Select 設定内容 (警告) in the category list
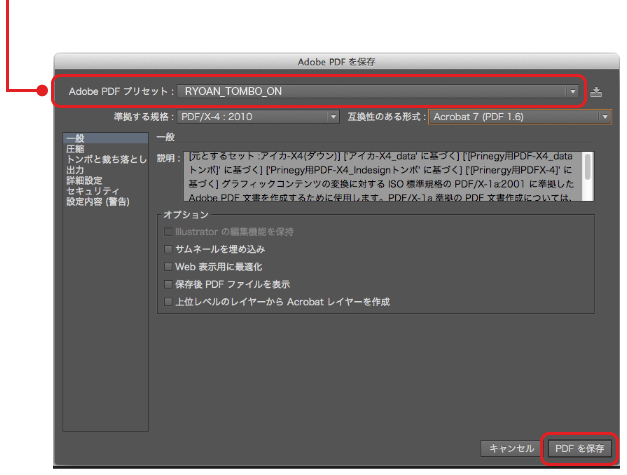This screenshot has width=627, height=475. (106, 202)
